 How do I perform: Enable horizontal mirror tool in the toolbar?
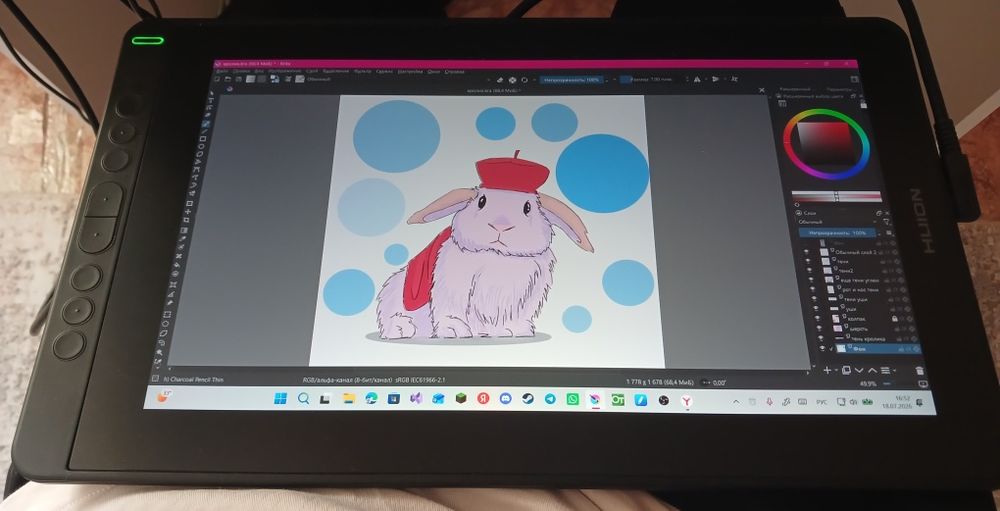click(696, 79)
